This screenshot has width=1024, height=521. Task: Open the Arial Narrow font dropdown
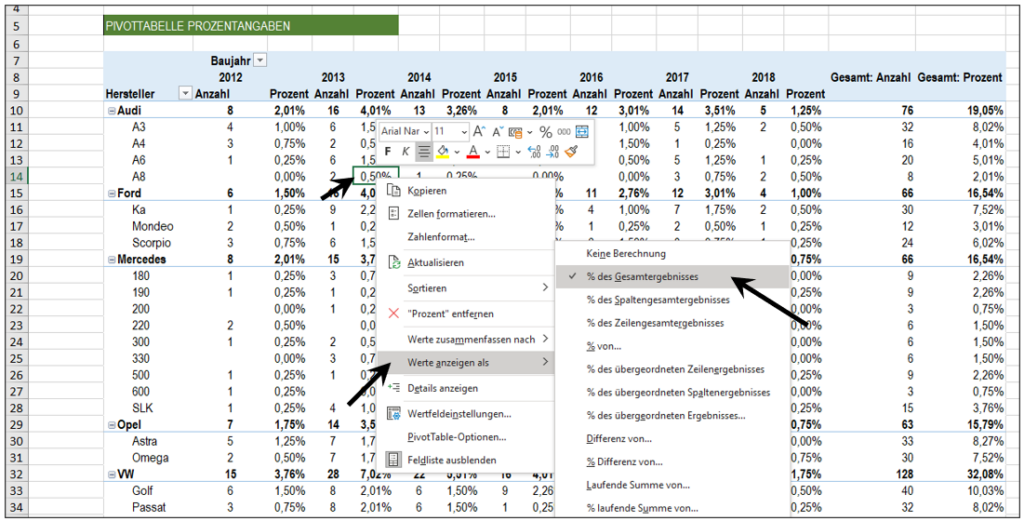(x=426, y=131)
